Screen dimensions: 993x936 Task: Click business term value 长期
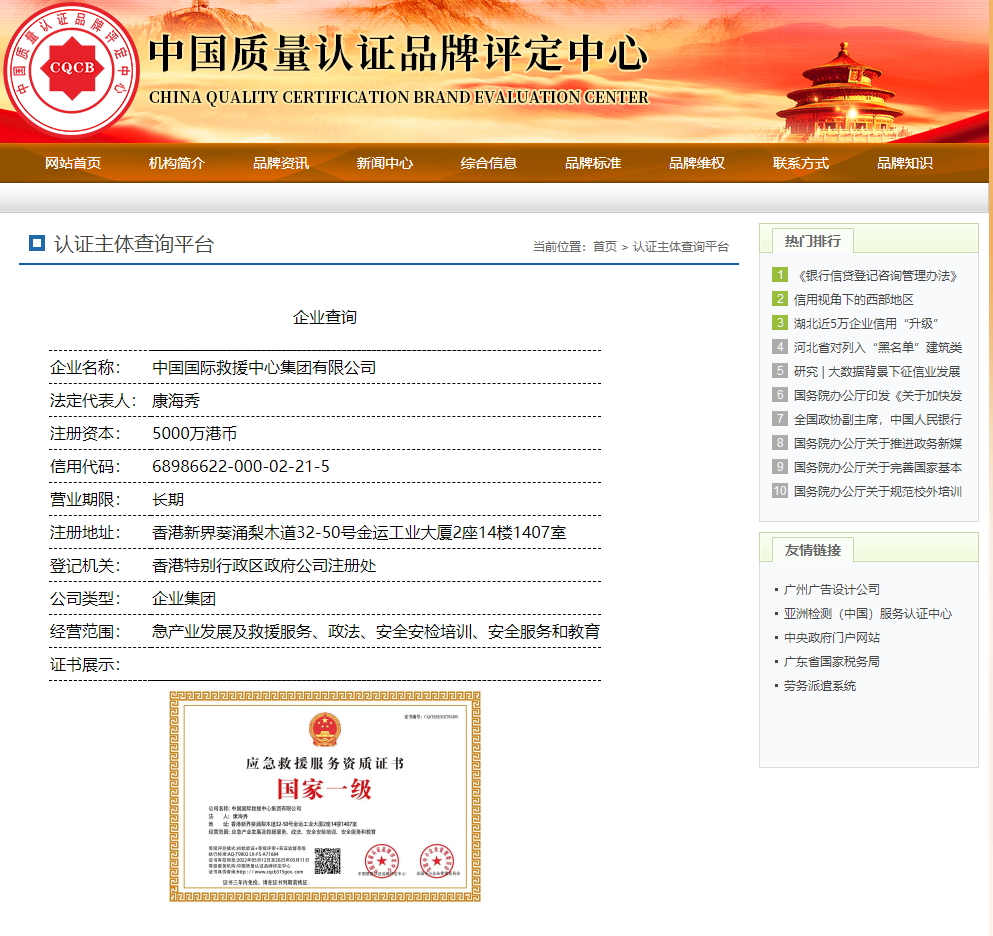point(168,500)
